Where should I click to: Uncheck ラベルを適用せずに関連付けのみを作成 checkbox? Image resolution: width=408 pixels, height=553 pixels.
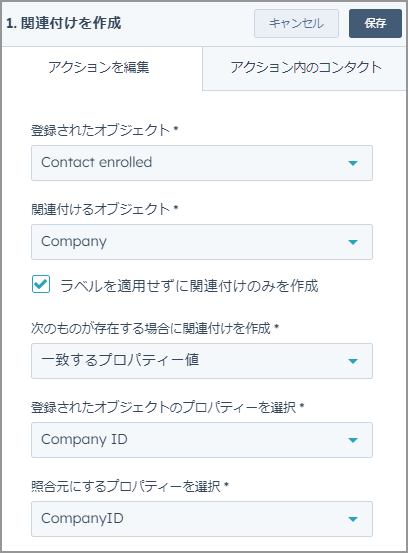pos(41,284)
